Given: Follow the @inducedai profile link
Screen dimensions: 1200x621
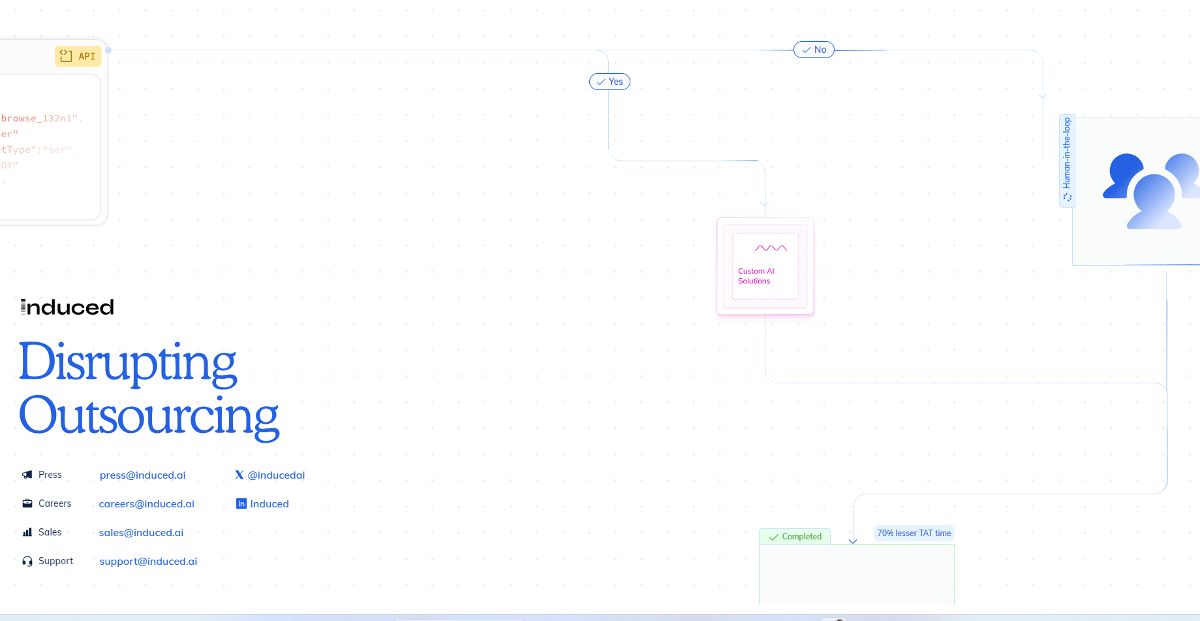Looking at the screenshot, I should tap(276, 475).
